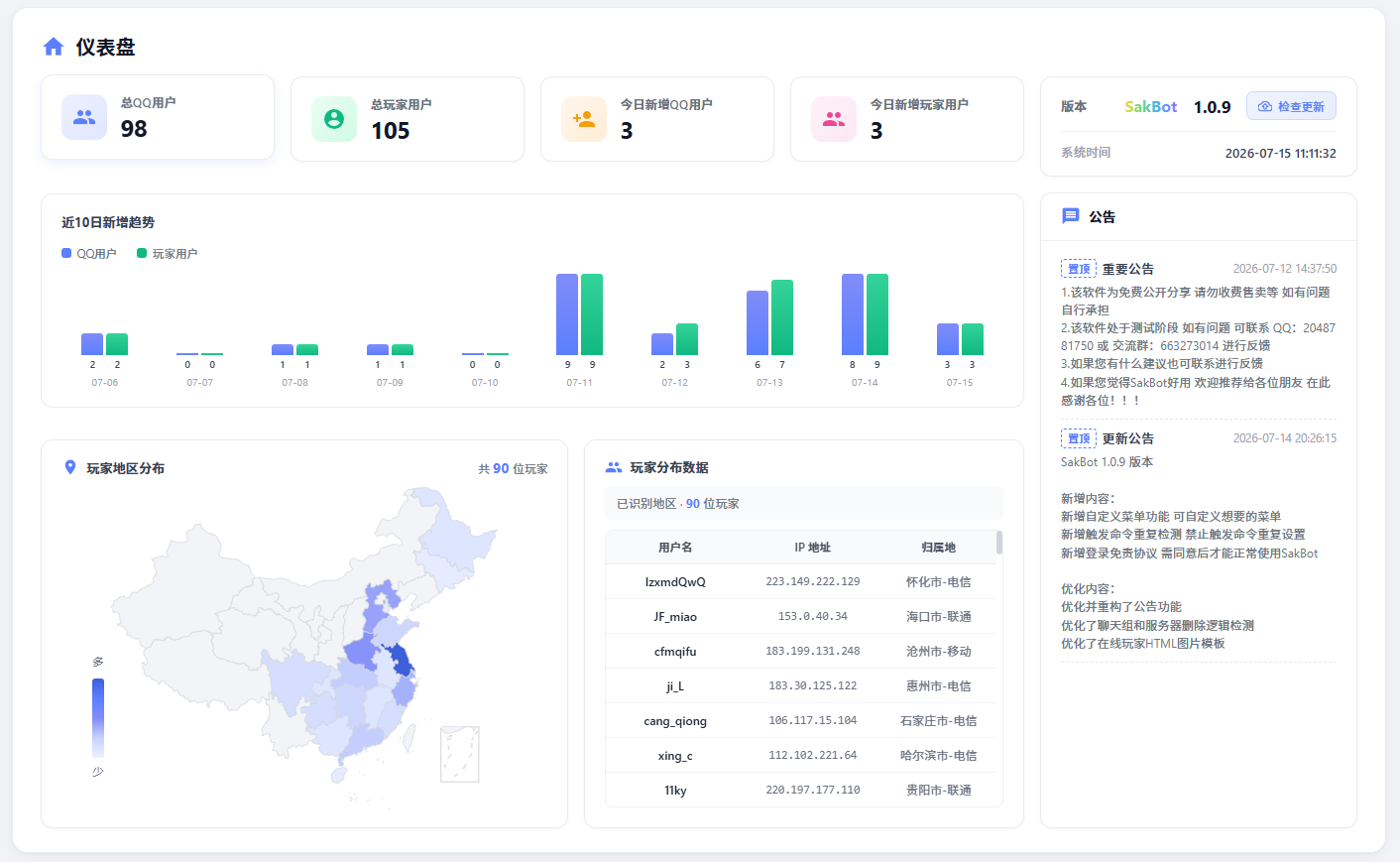Select the cfmqifu username cell
The image size is (1400, 862).
[x=675, y=652]
